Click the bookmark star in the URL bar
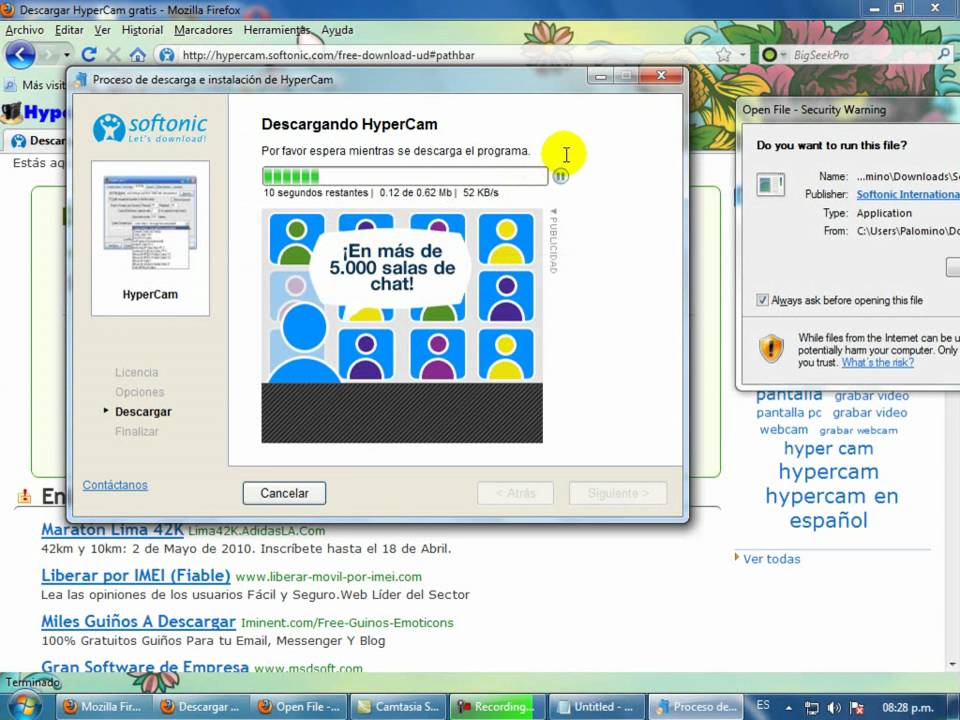Viewport: 960px width, 720px height. (724, 55)
